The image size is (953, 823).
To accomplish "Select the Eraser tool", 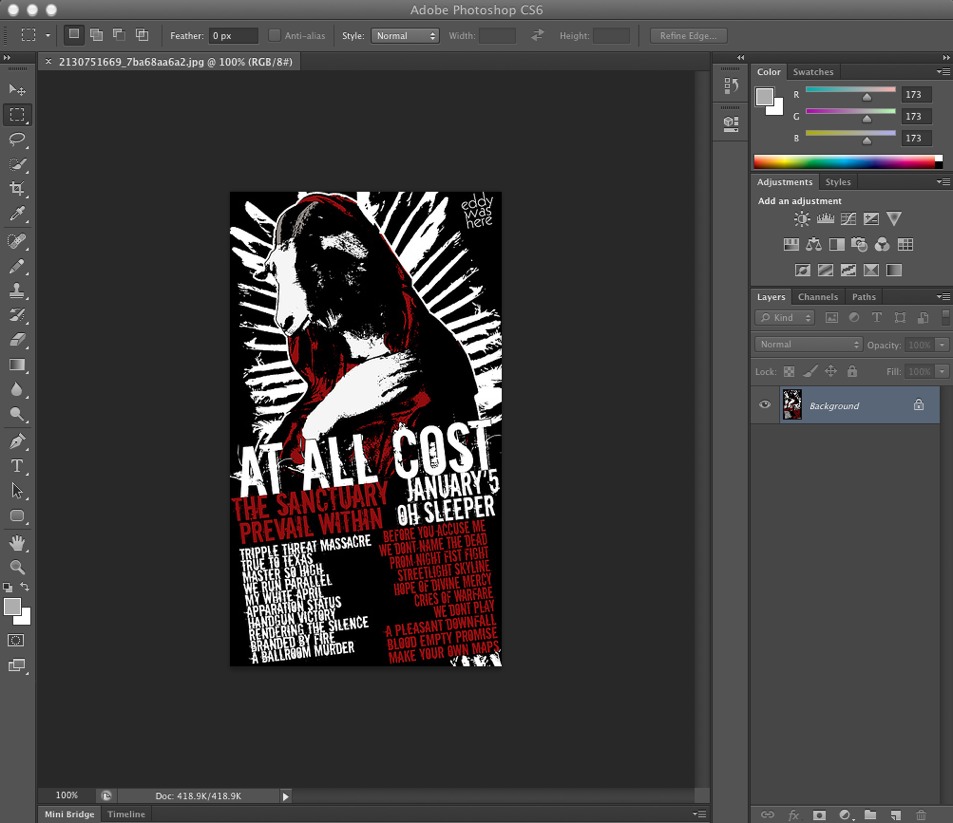I will [x=17, y=340].
